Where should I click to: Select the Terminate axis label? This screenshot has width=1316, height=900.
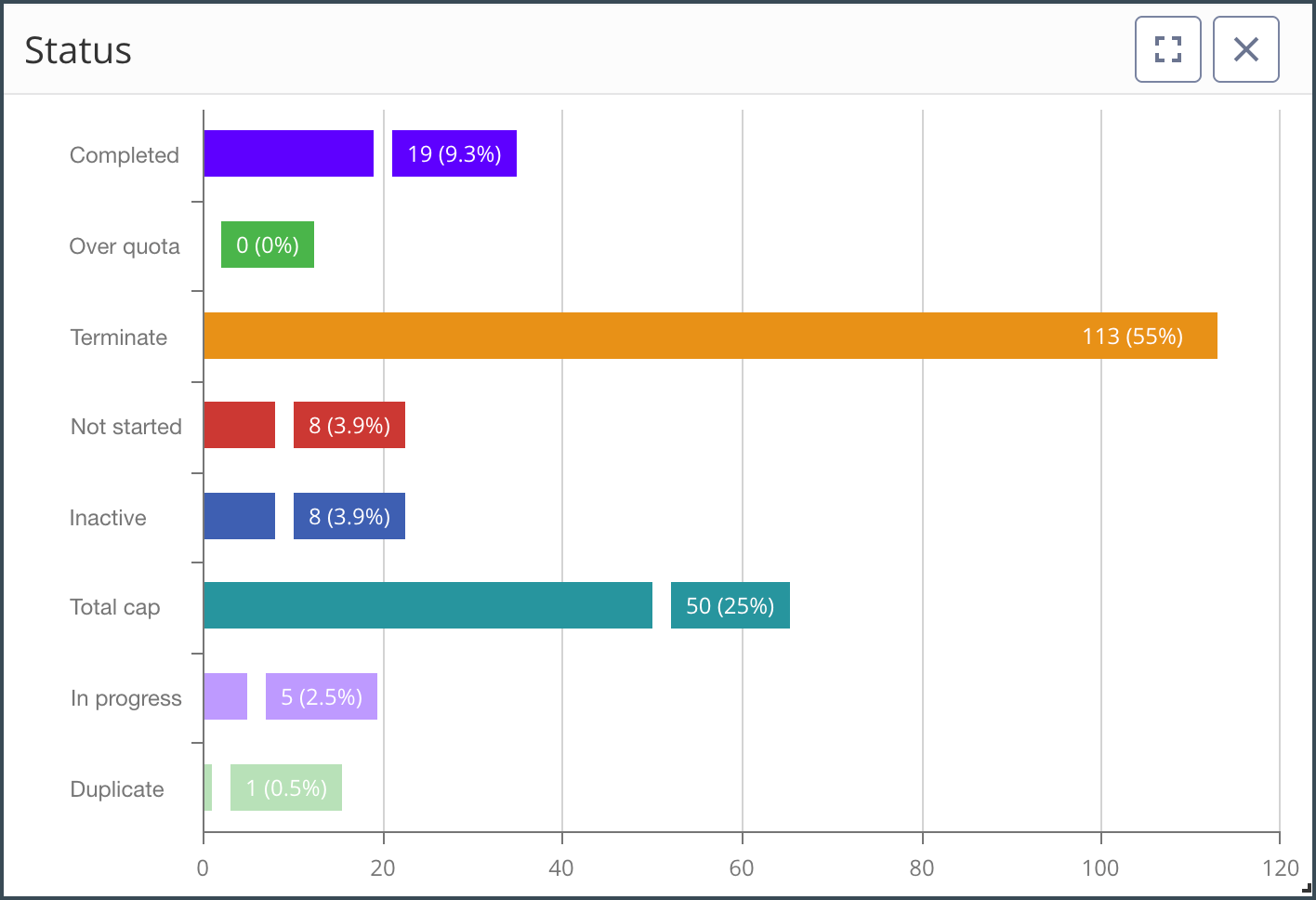point(119,337)
